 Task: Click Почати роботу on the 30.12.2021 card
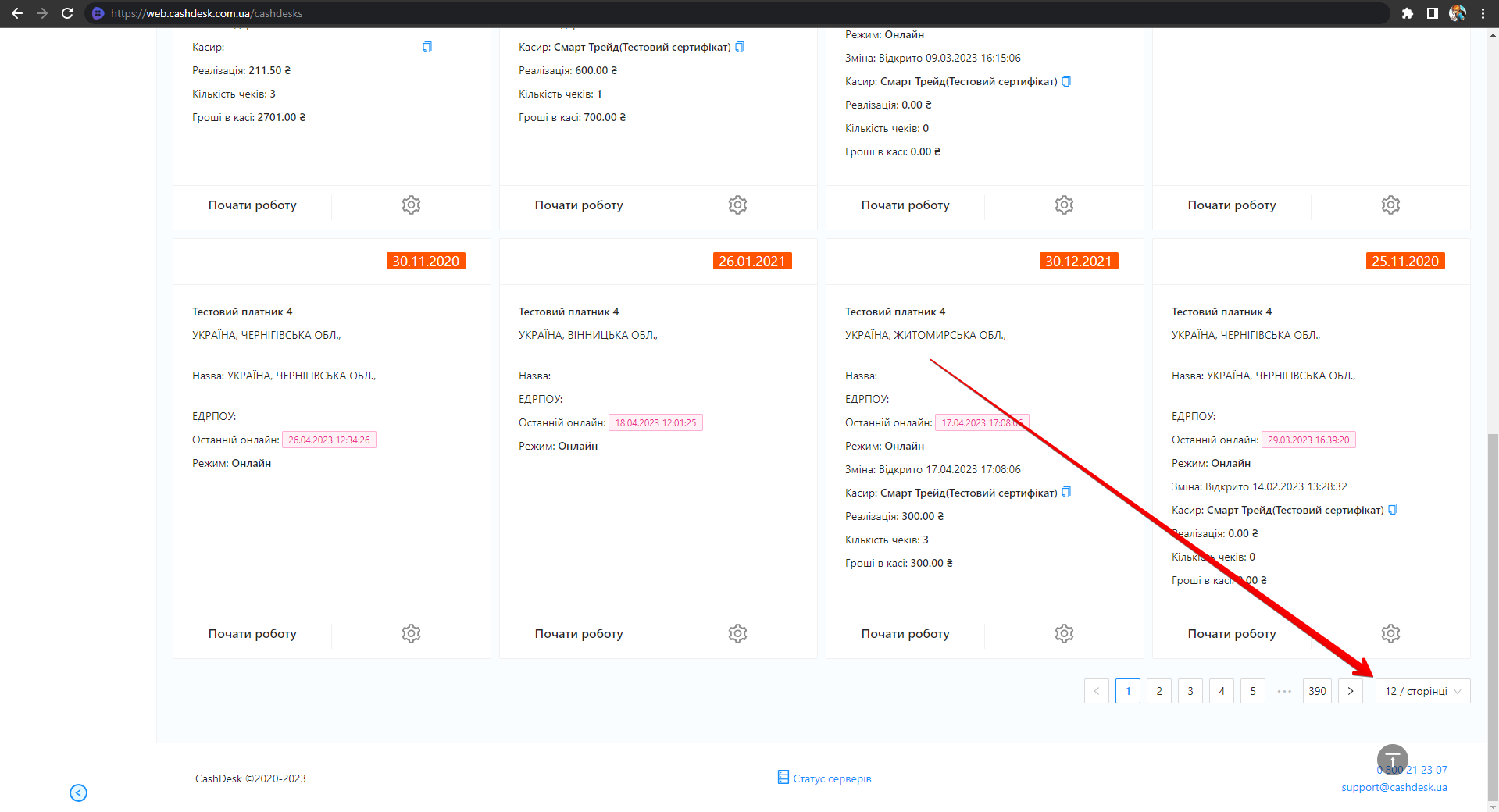[905, 634]
